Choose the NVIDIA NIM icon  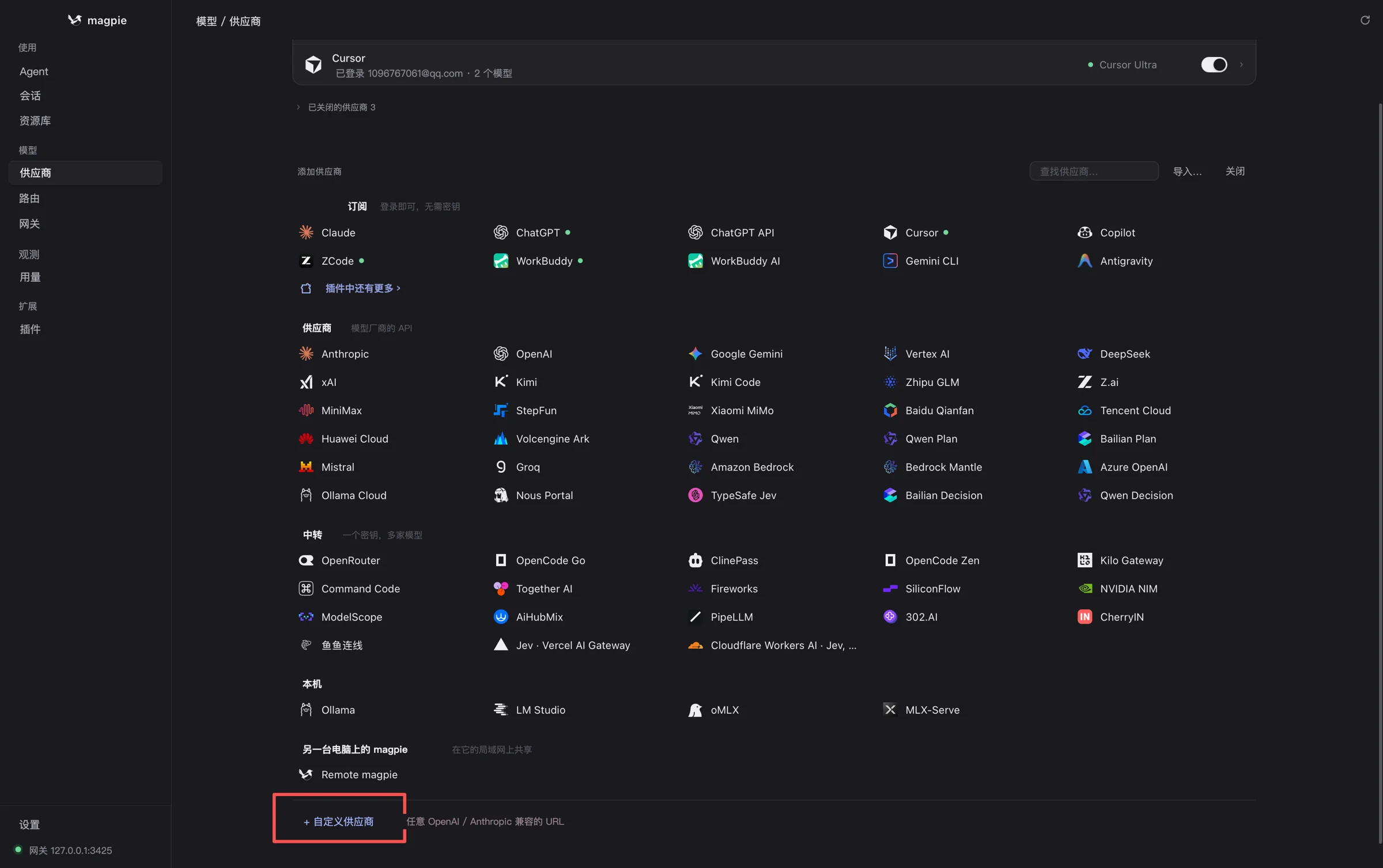coord(1085,589)
